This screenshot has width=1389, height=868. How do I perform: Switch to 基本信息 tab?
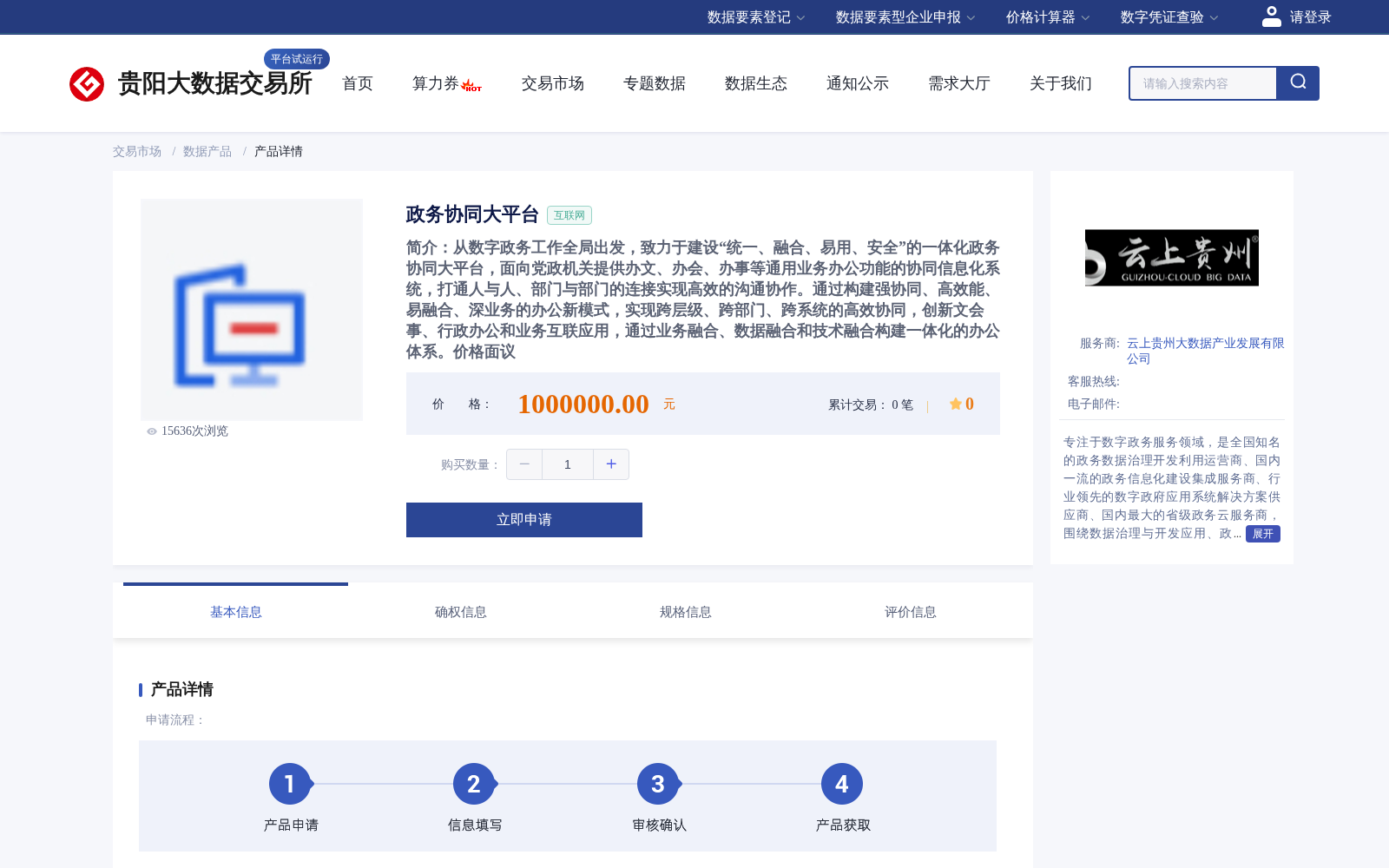(x=236, y=612)
